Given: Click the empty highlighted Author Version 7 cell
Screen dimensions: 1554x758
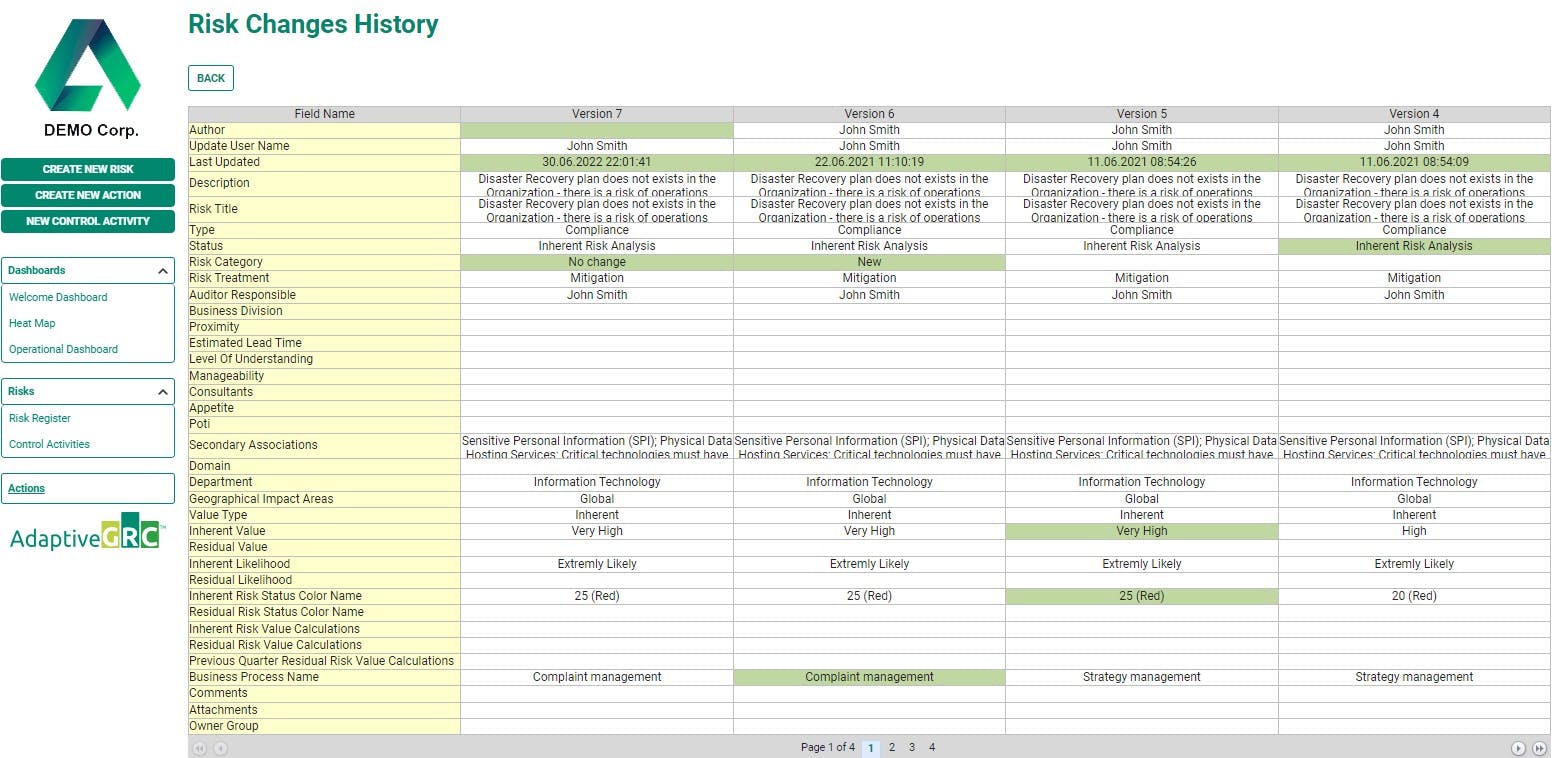Looking at the screenshot, I should [597, 130].
